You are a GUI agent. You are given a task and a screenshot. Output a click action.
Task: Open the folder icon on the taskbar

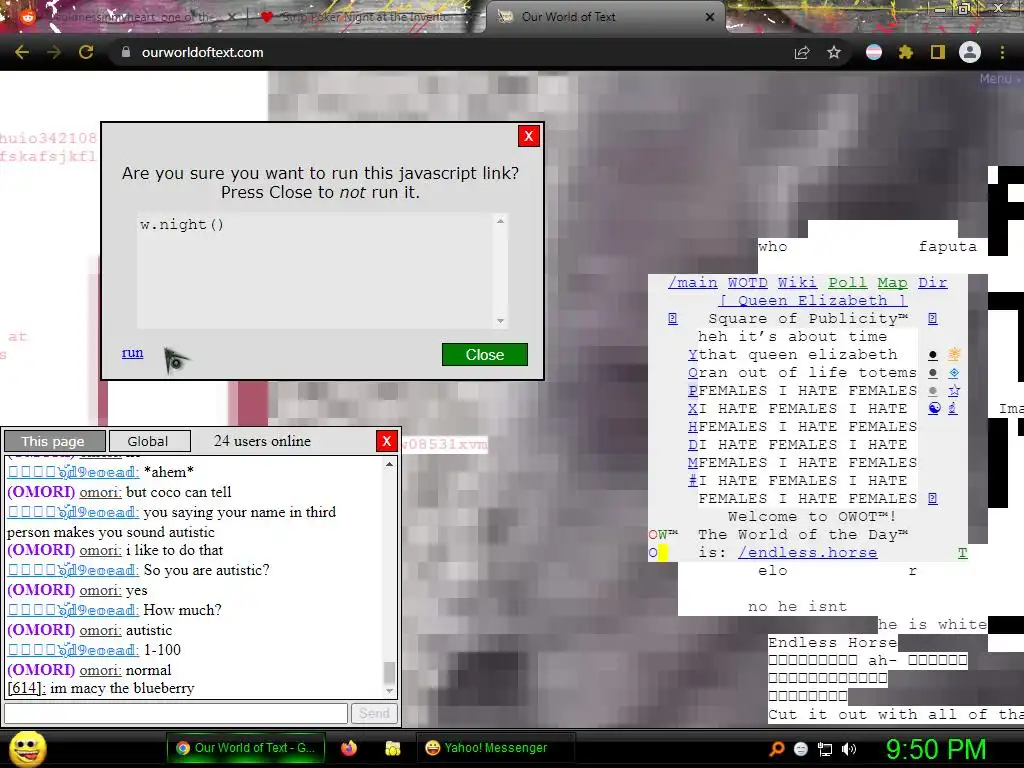tap(392, 748)
